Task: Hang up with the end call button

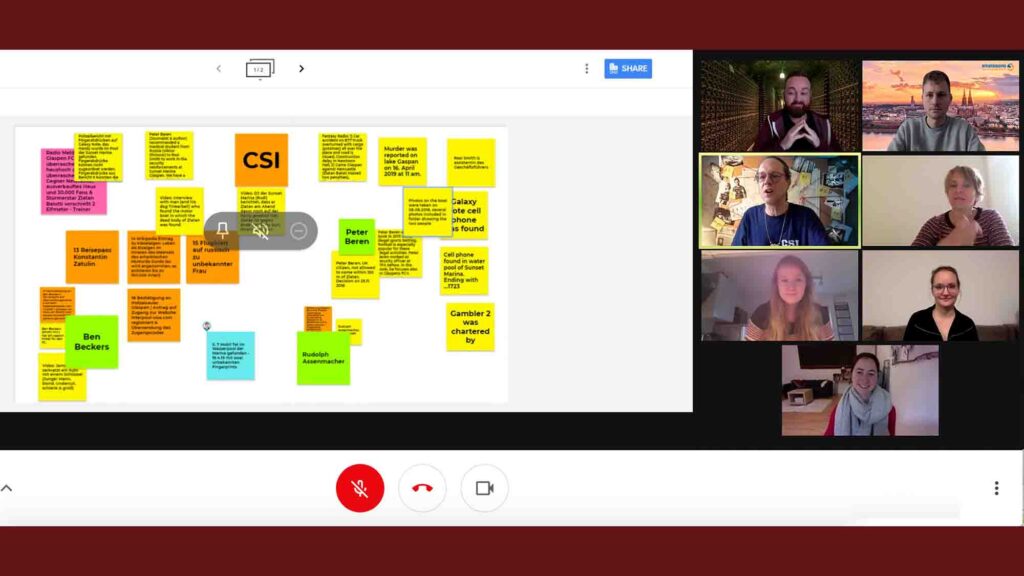Action: [x=422, y=488]
